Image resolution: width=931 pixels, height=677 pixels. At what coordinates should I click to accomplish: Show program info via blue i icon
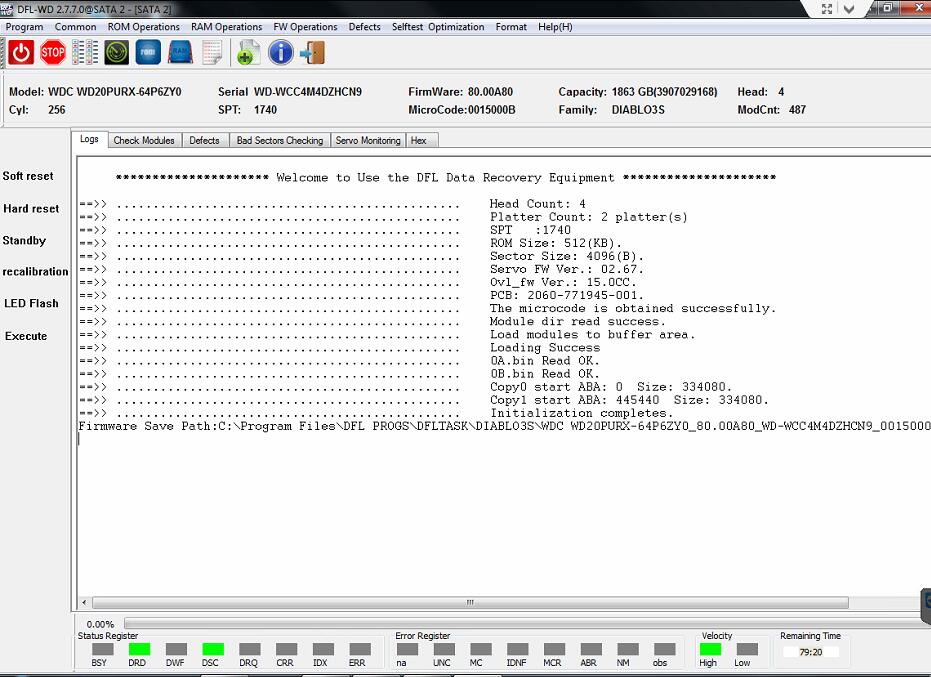tap(281, 53)
